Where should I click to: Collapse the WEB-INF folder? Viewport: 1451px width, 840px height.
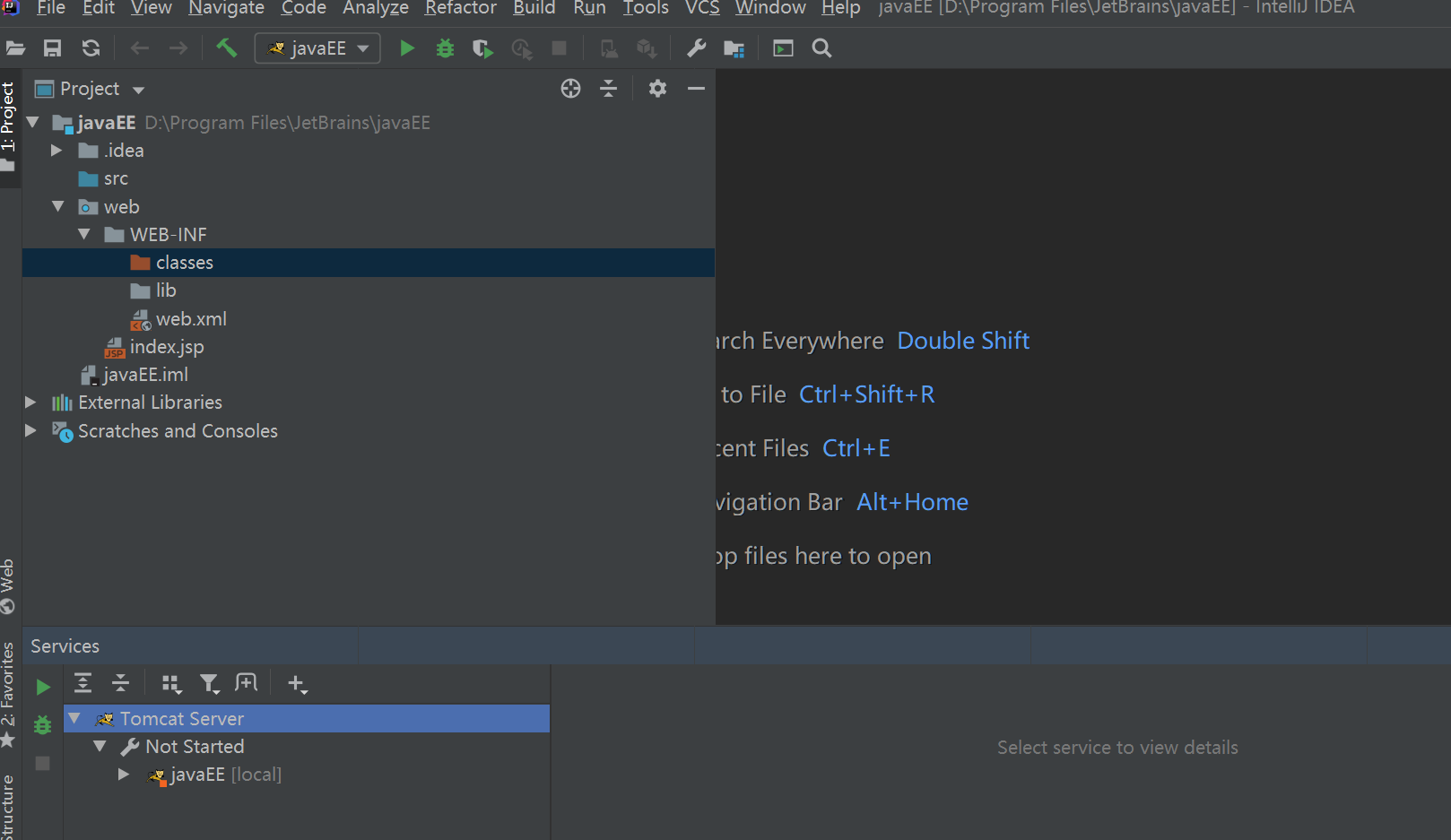pos(85,234)
